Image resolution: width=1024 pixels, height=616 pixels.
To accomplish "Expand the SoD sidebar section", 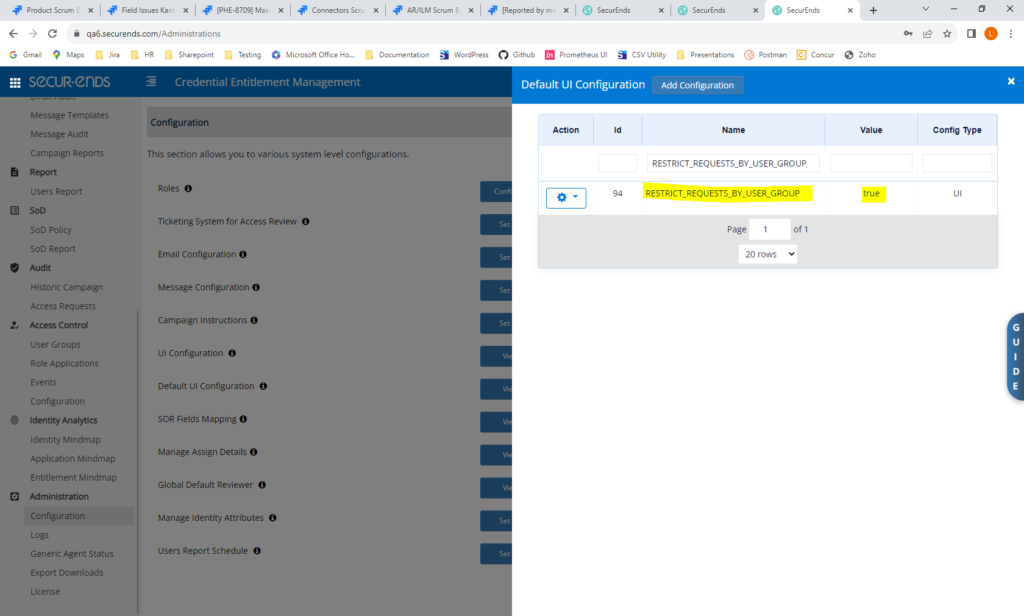I will click(37, 210).
